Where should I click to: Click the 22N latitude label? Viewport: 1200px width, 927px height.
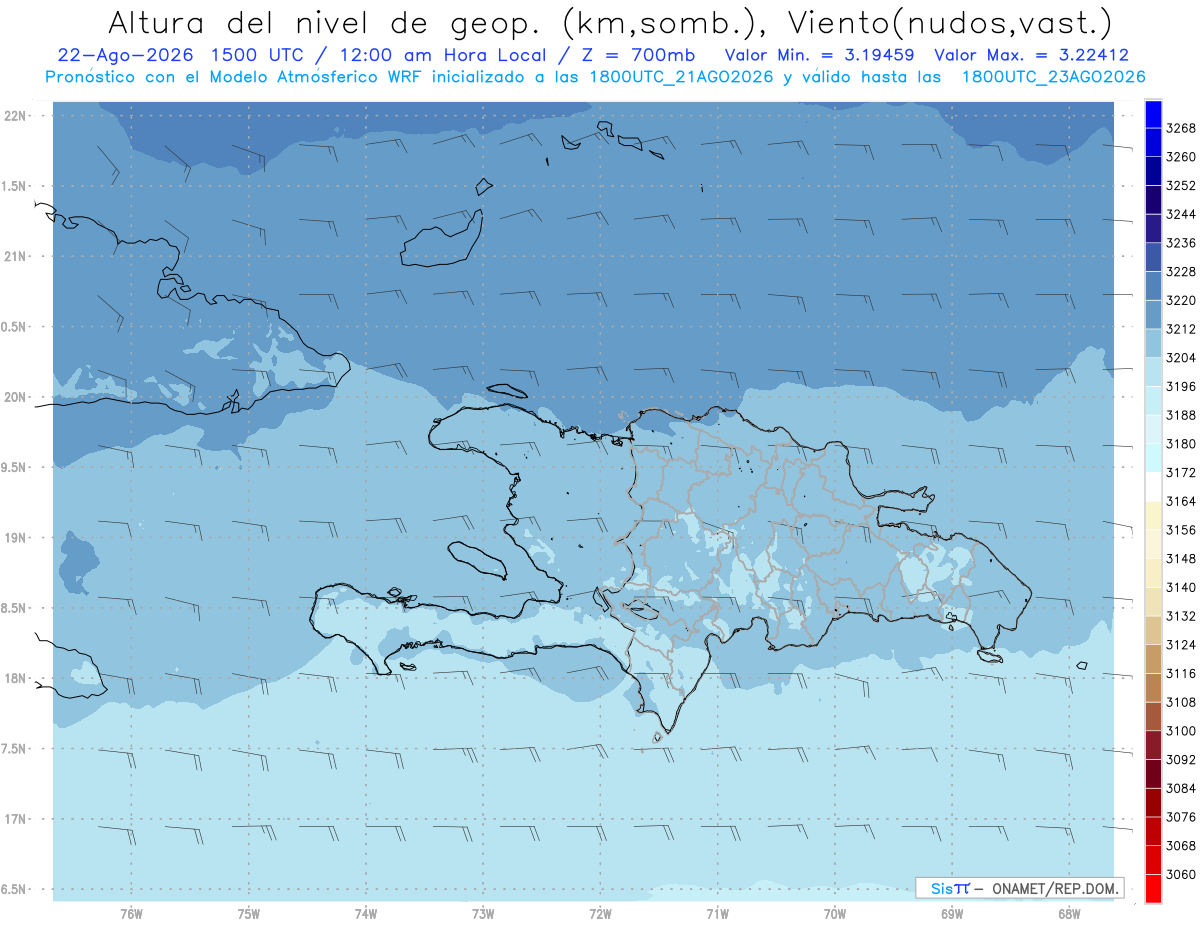click(15, 115)
